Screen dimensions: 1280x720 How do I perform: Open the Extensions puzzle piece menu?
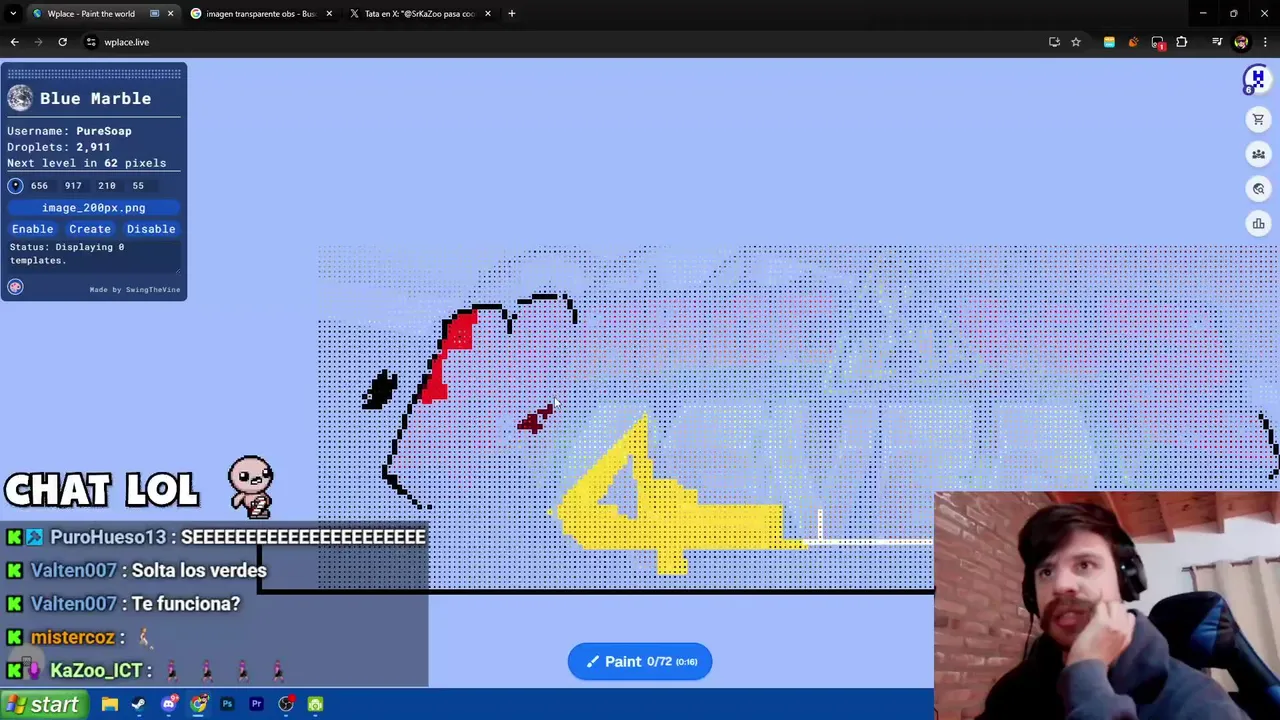1182,42
